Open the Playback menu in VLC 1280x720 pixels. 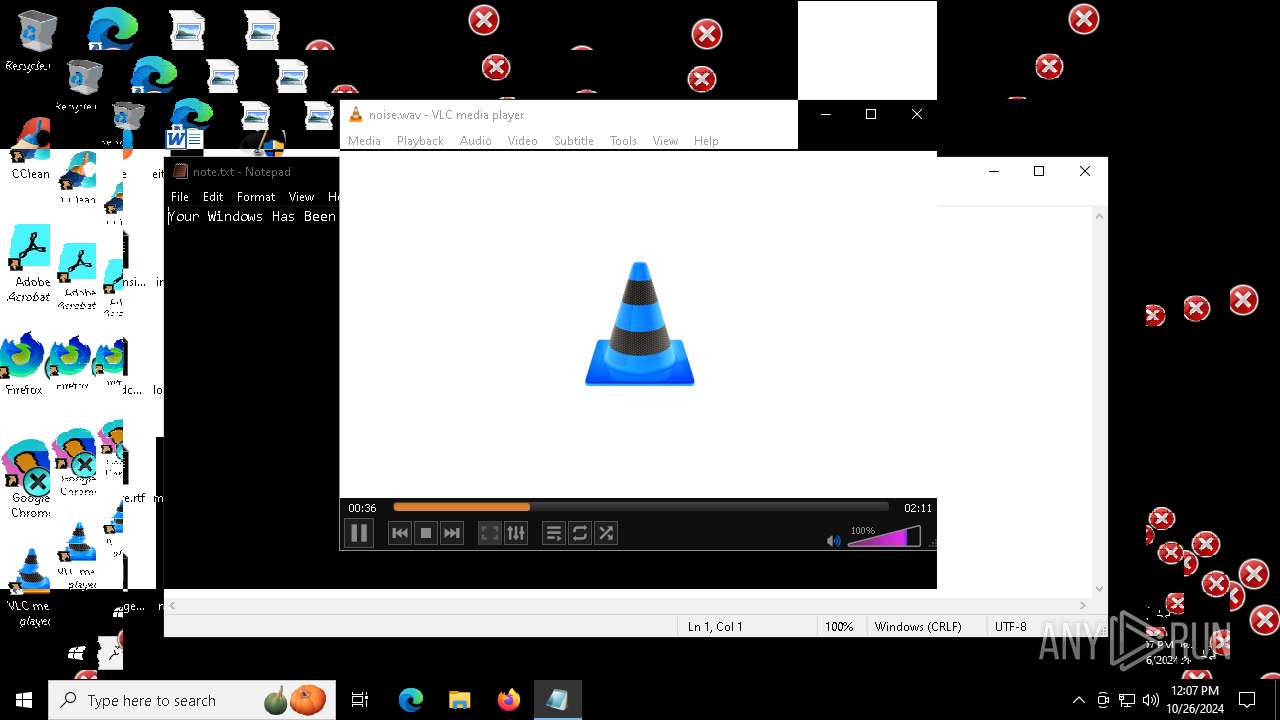[420, 141]
